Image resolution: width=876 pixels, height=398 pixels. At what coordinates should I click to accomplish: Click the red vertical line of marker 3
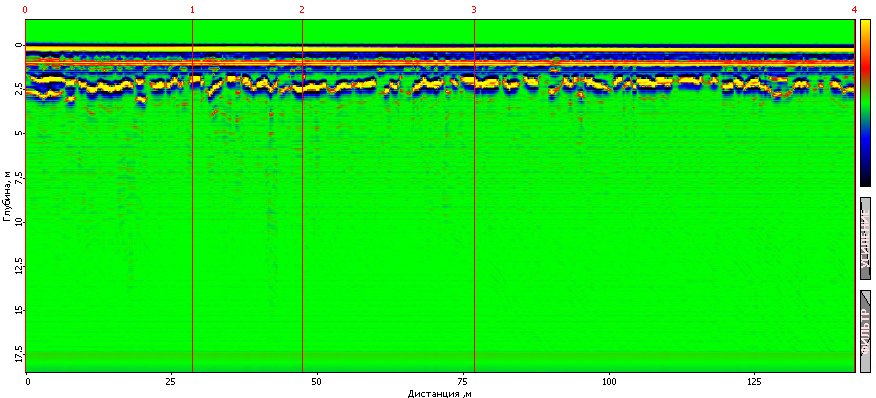tap(474, 196)
